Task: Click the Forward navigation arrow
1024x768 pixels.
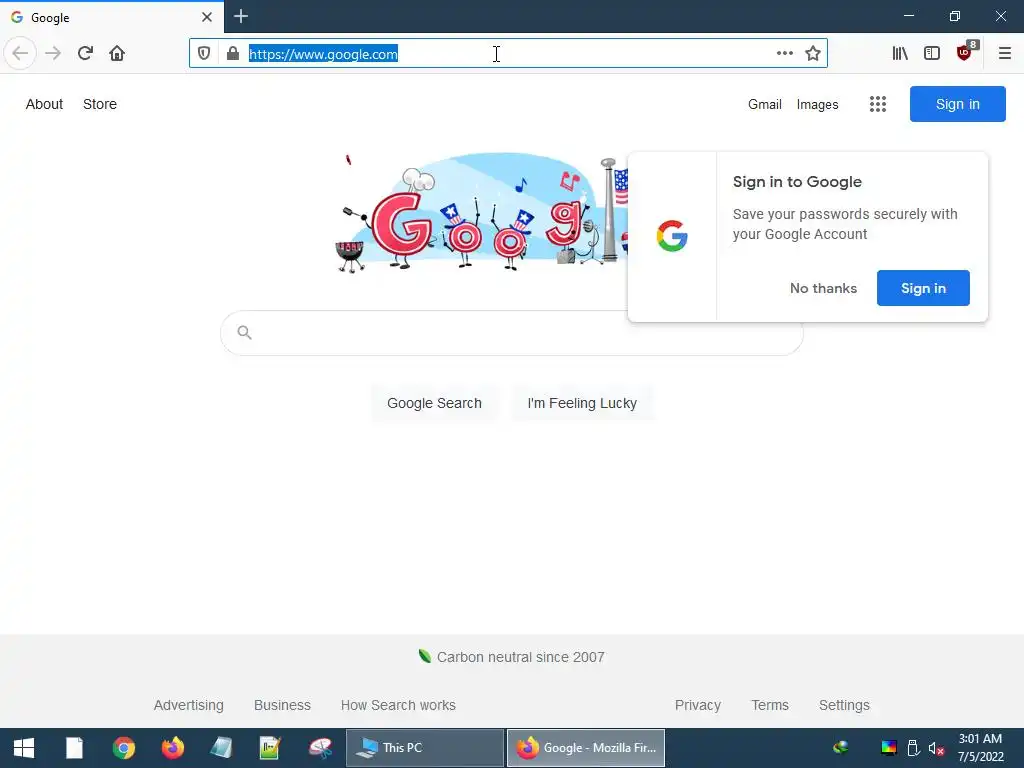Action: point(53,53)
